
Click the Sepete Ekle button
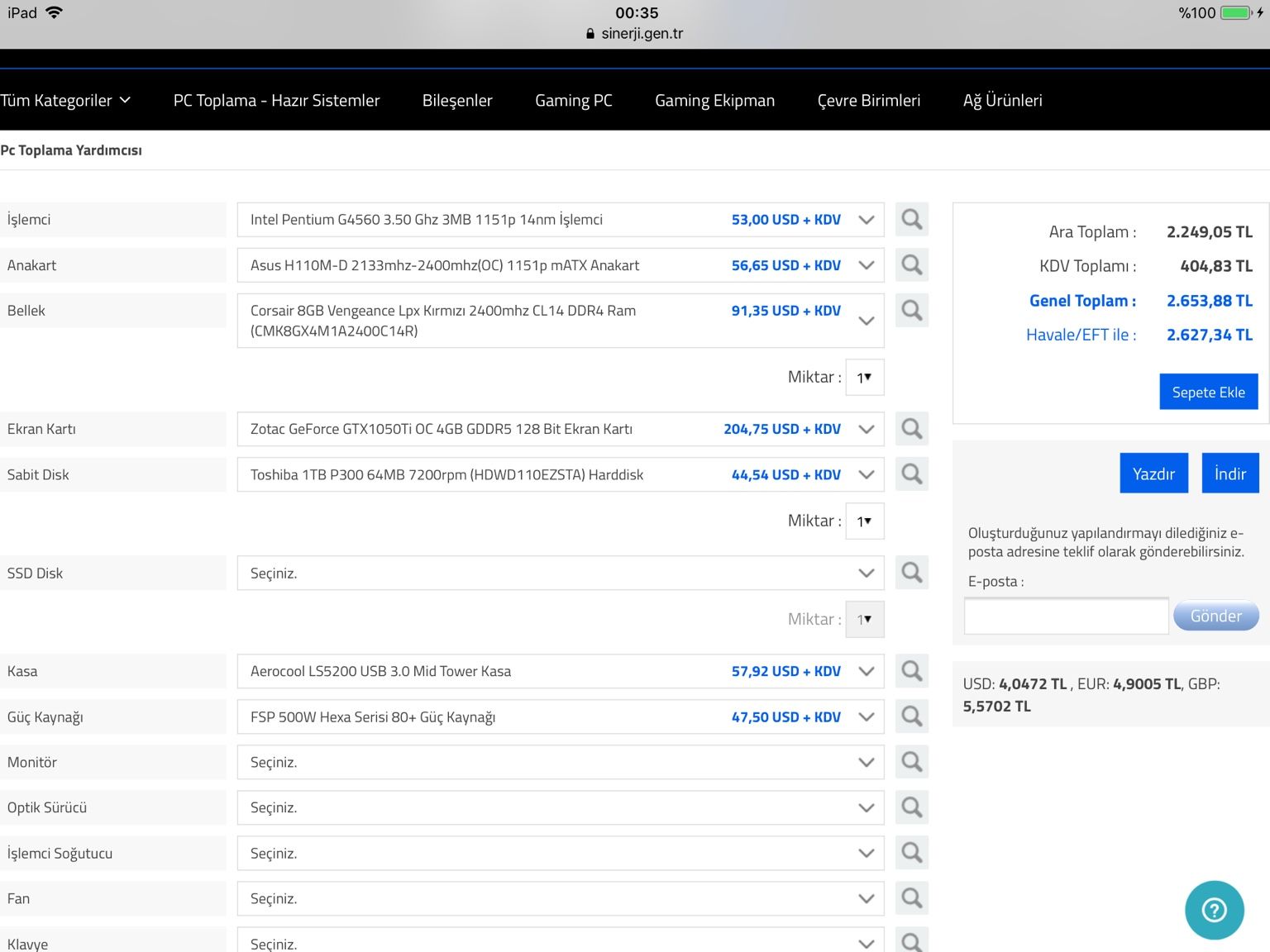pos(1209,392)
